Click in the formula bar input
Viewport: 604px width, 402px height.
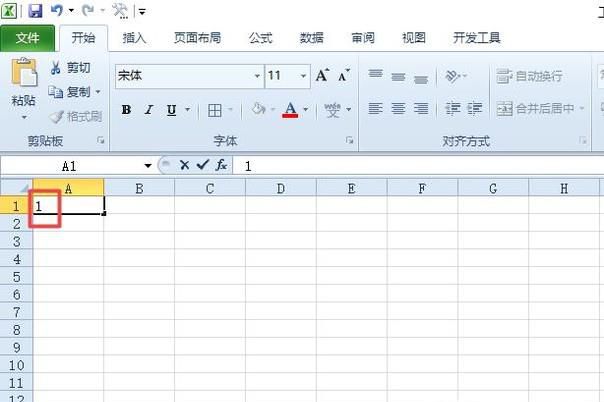pos(418,166)
